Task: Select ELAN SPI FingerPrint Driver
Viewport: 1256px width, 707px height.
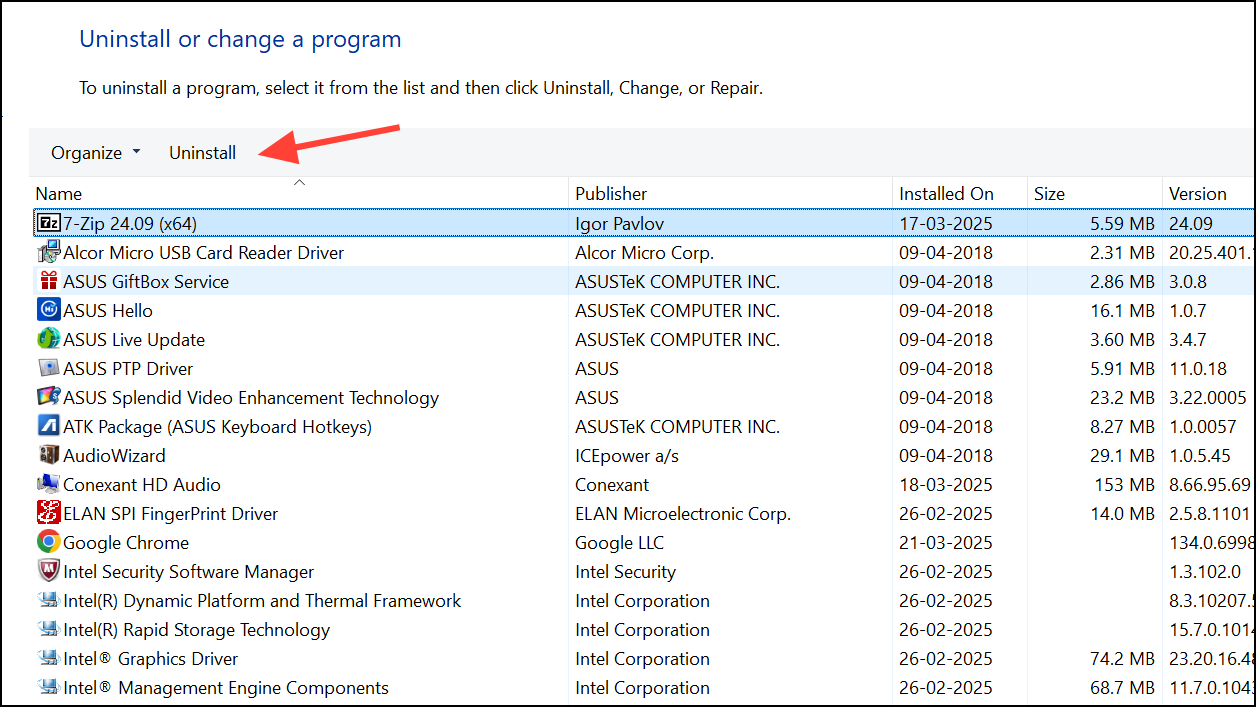Action: click(643, 513)
